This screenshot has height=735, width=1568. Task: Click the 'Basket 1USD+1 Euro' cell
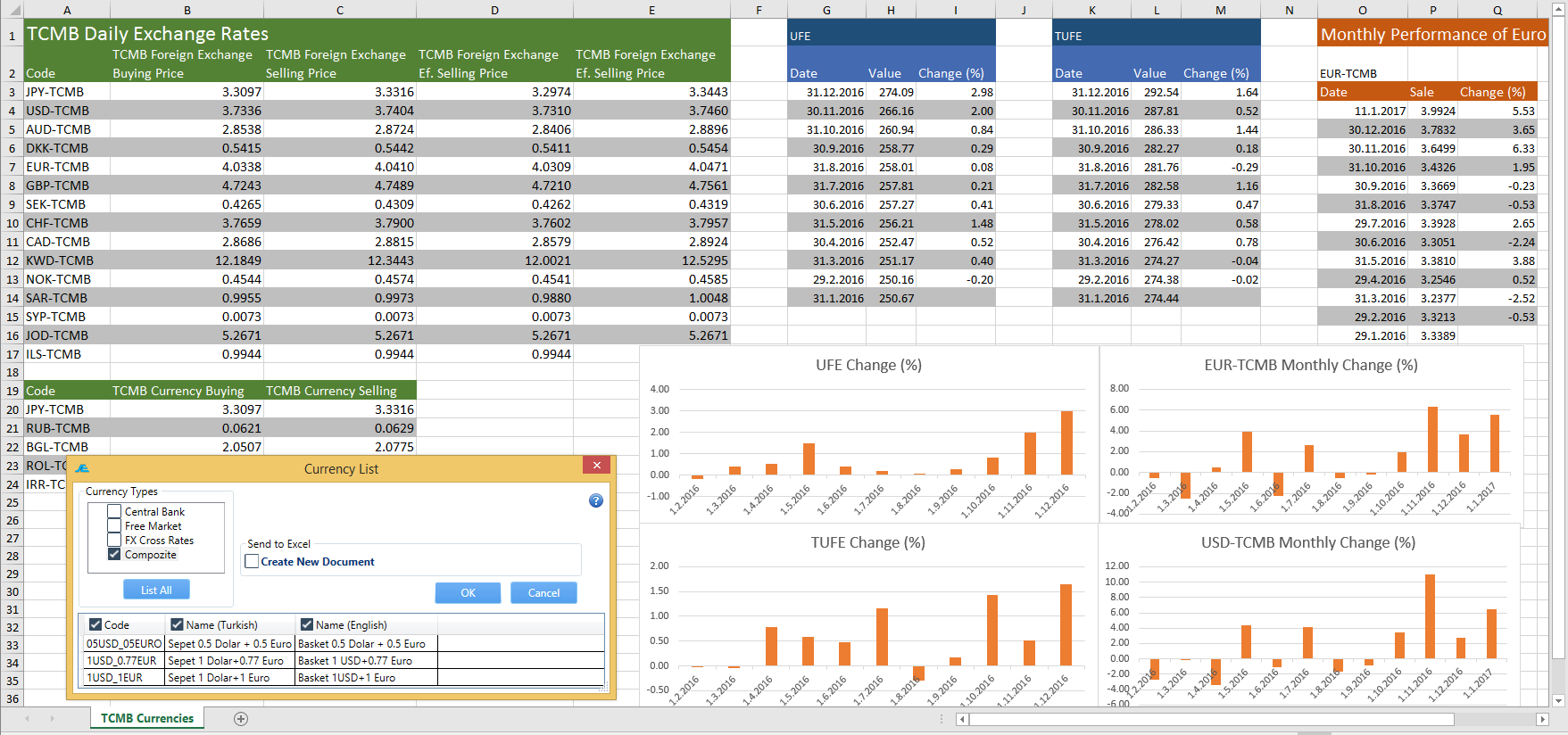(367, 678)
